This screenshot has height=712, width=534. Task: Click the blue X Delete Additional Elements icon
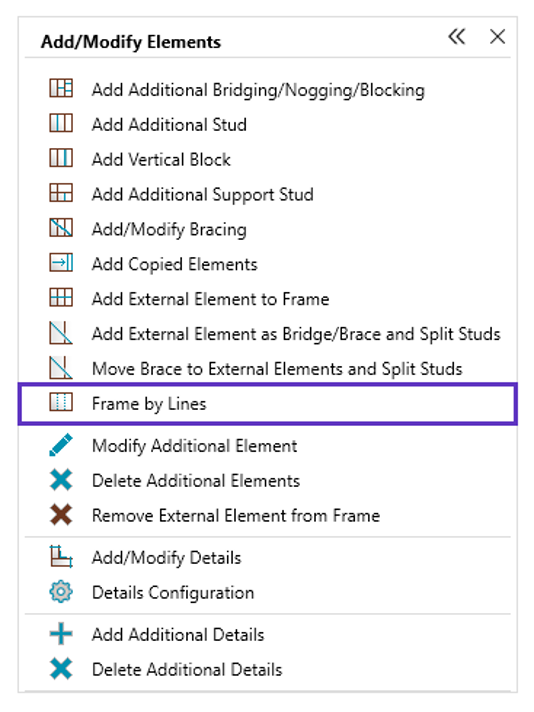tap(61, 480)
